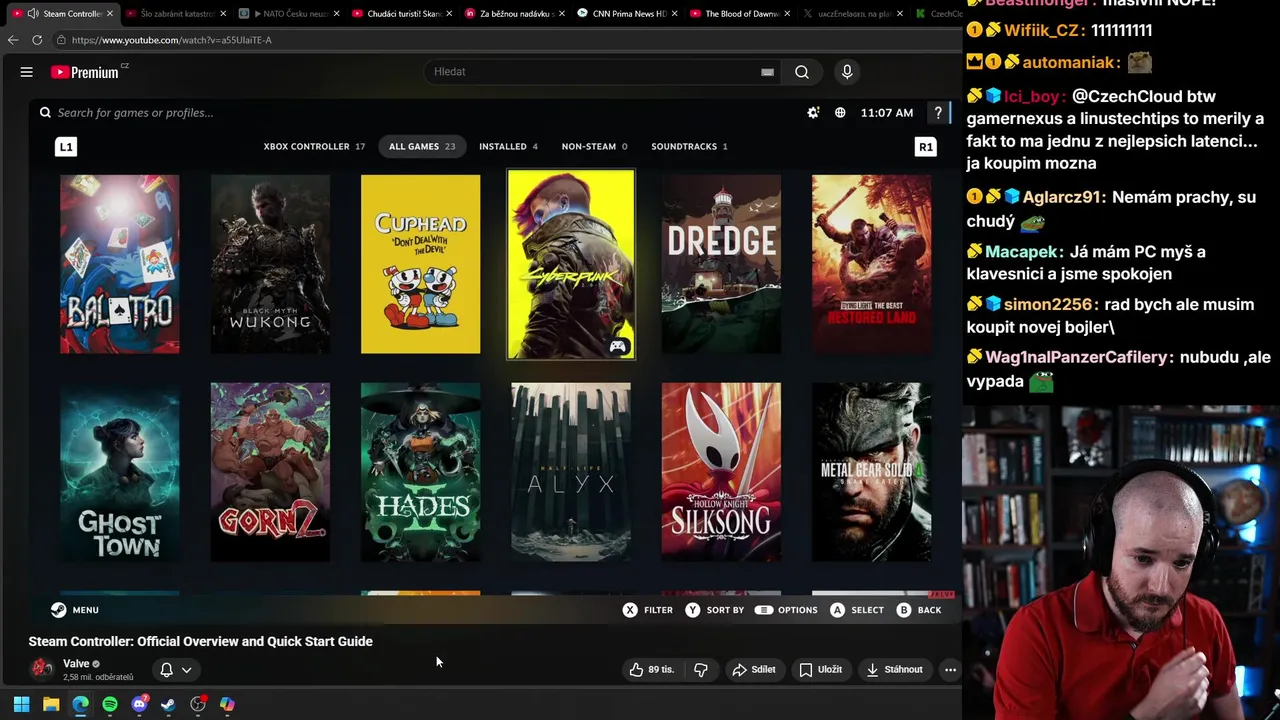Viewport: 1280px width, 720px height.
Task: Click the X FILTER prompt
Action: tap(648, 610)
